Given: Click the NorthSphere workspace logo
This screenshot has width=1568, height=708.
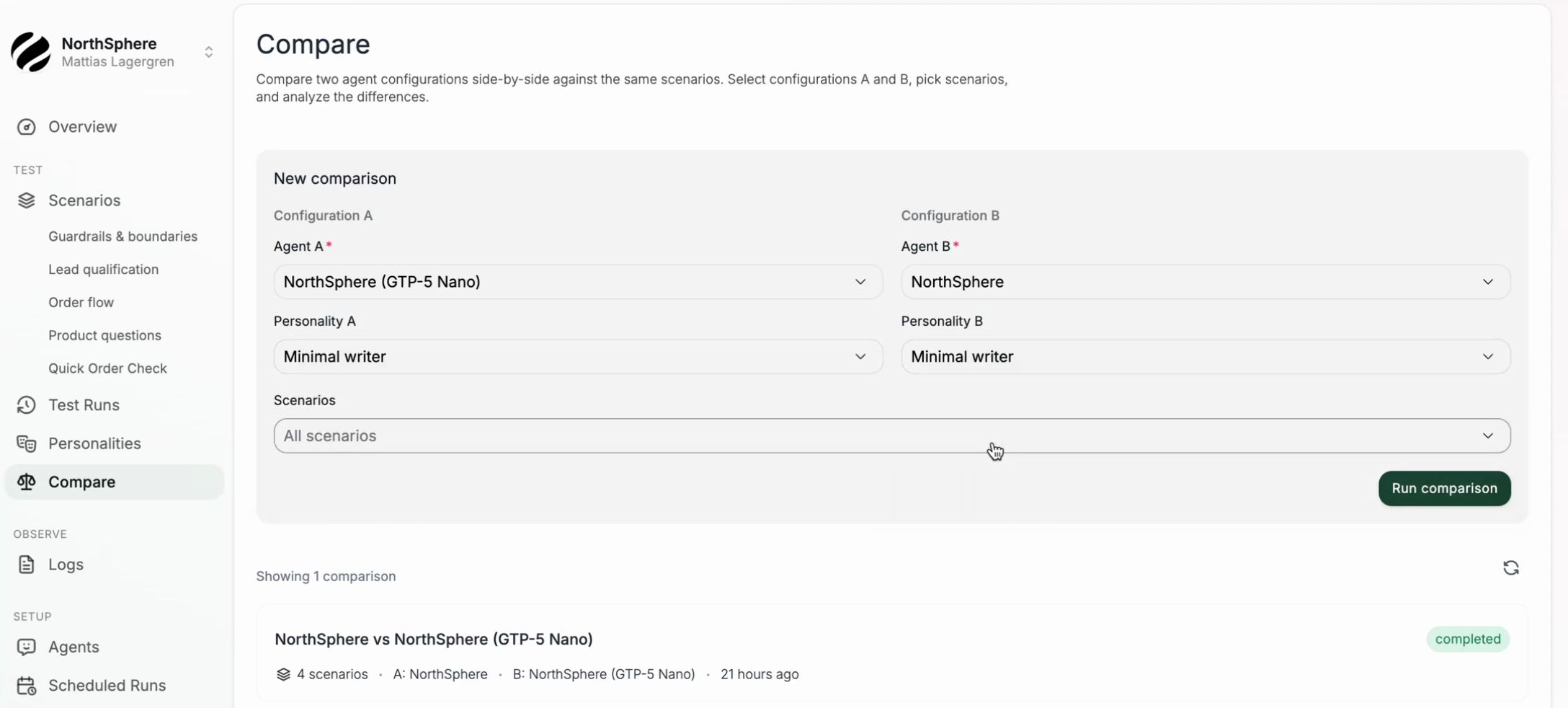Looking at the screenshot, I should pyautogui.click(x=30, y=52).
